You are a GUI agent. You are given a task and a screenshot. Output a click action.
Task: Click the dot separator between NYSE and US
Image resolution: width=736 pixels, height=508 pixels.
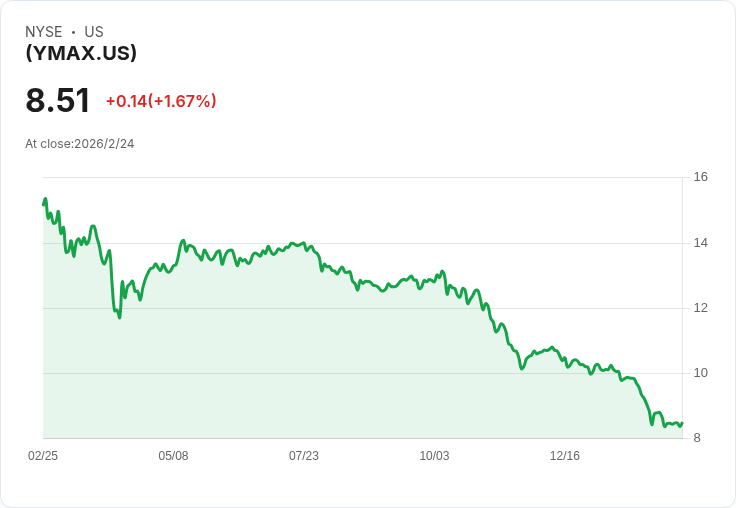pos(73,32)
